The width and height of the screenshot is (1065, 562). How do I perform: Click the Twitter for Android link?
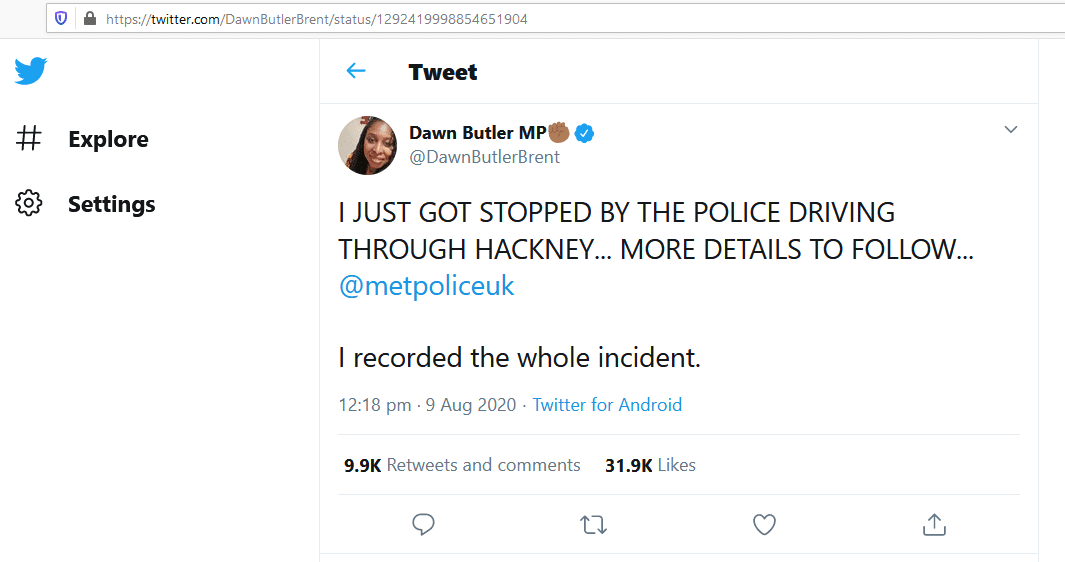[607, 405]
